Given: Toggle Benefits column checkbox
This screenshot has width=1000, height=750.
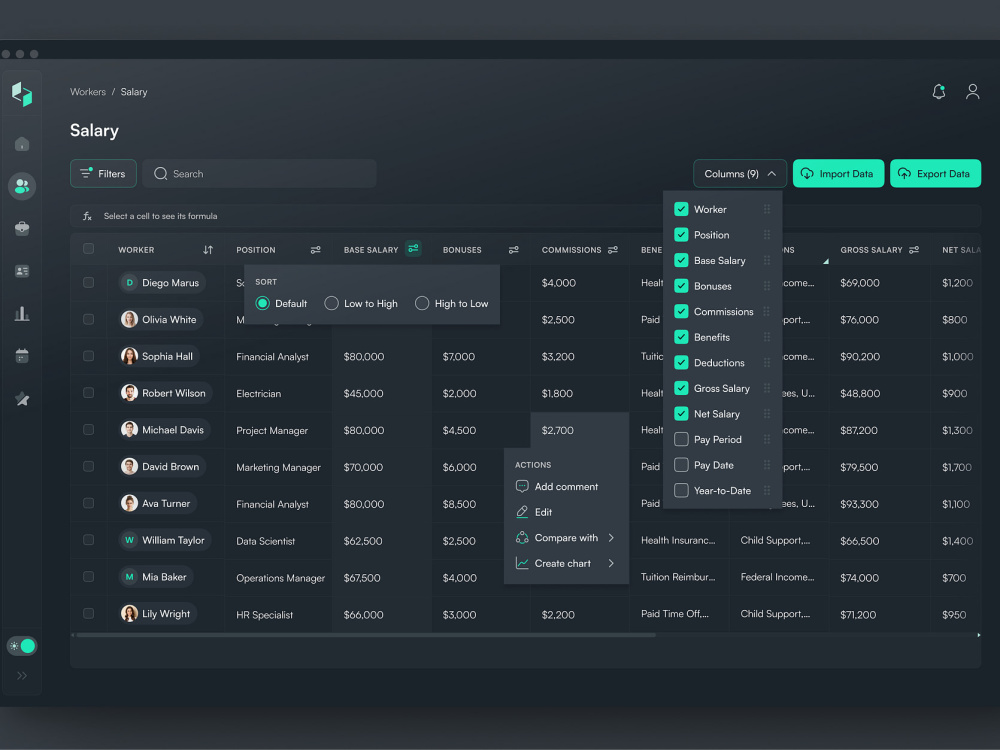Looking at the screenshot, I should click(x=681, y=337).
